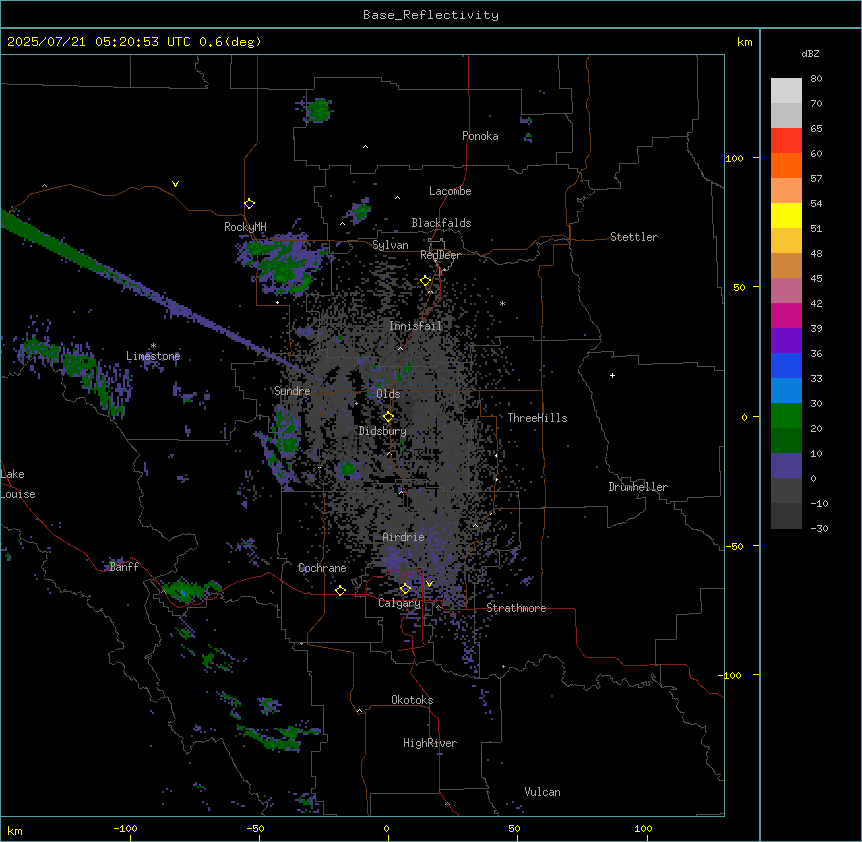The height and width of the screenshot is (842, 862).
Task: Click the HighRiver label
Action: click(x=430, y=743)
